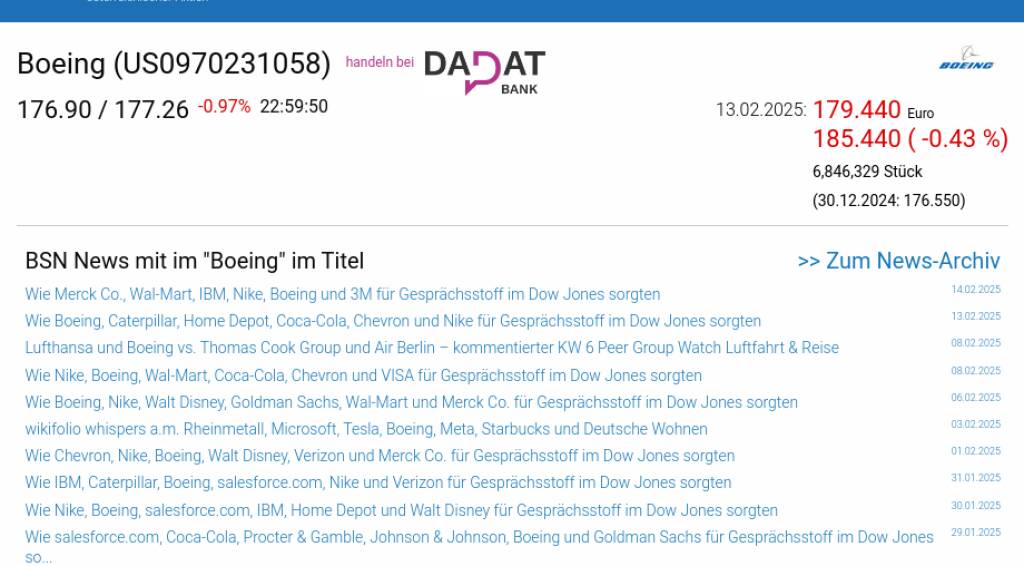This screenshot has height=566, width=1024.
Task: Click the 176.90 / 177.26 bid-ask quote
Action: (103, 109)
